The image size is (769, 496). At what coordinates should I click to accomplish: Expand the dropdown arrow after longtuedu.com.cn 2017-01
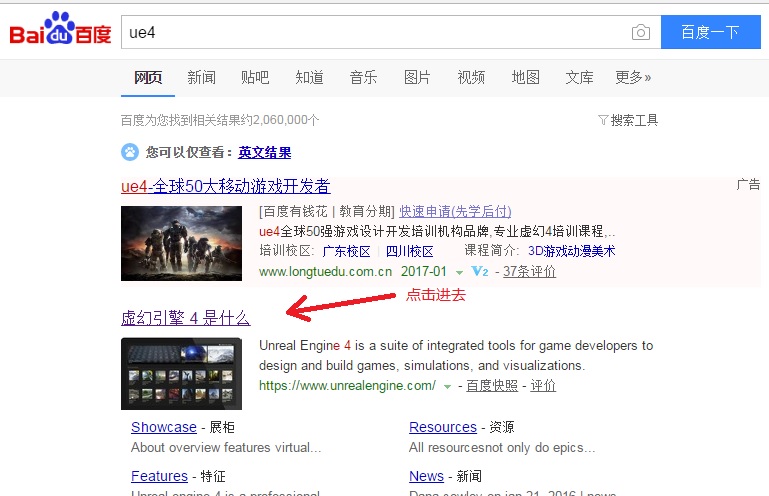click(459, 272)
